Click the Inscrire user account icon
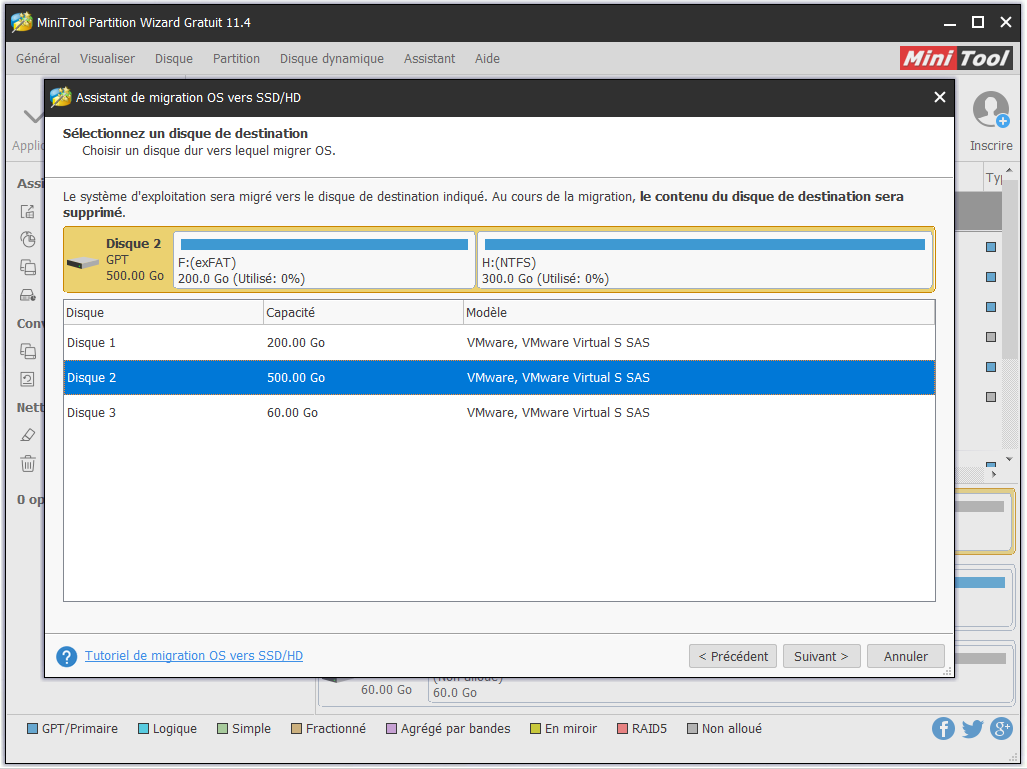The width and height of the screenshot is (1027, 769). pyautogui.click(x=990, y=110)
